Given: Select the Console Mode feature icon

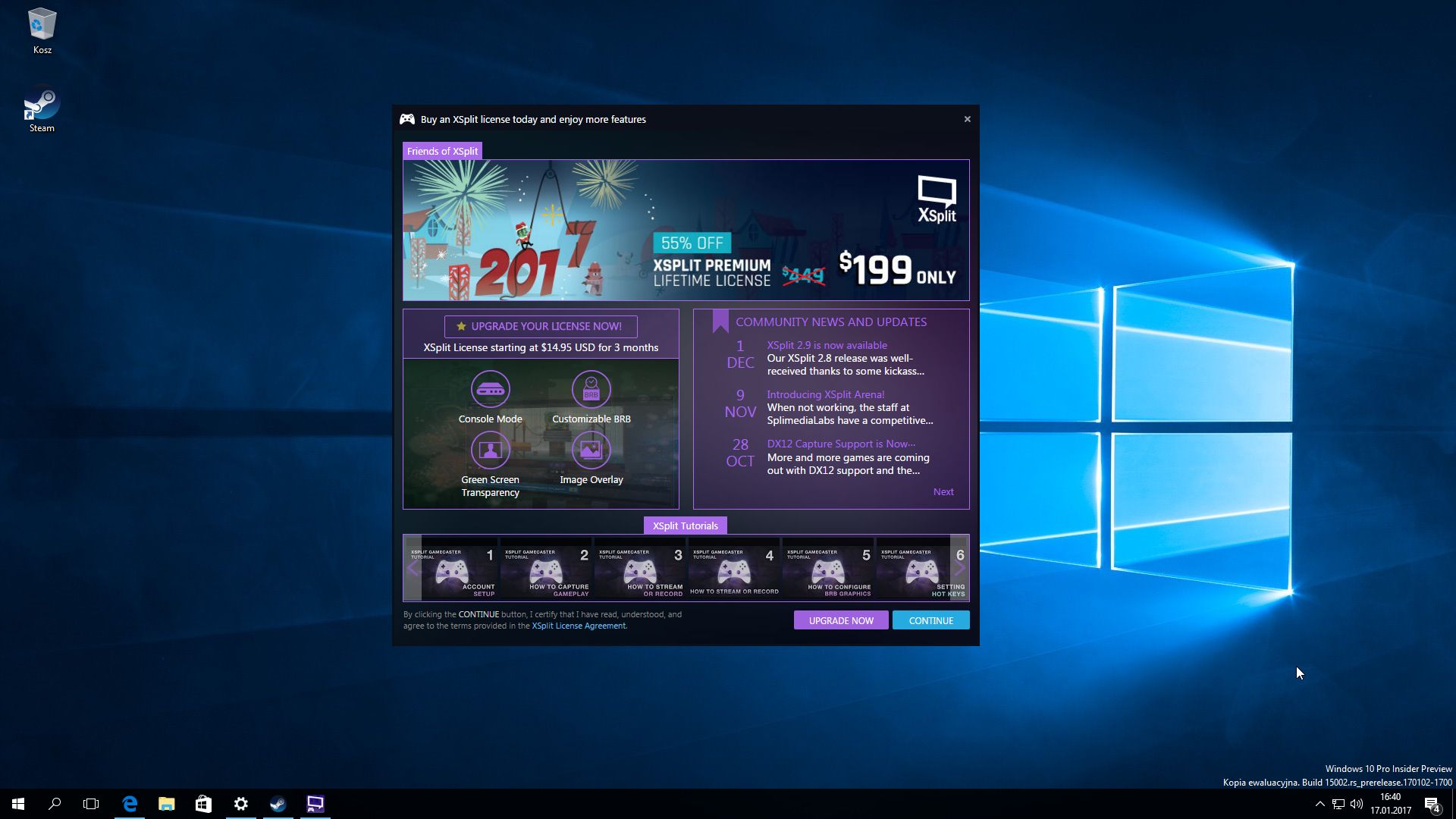Looking at the screenshot, I should coord(490,389).
